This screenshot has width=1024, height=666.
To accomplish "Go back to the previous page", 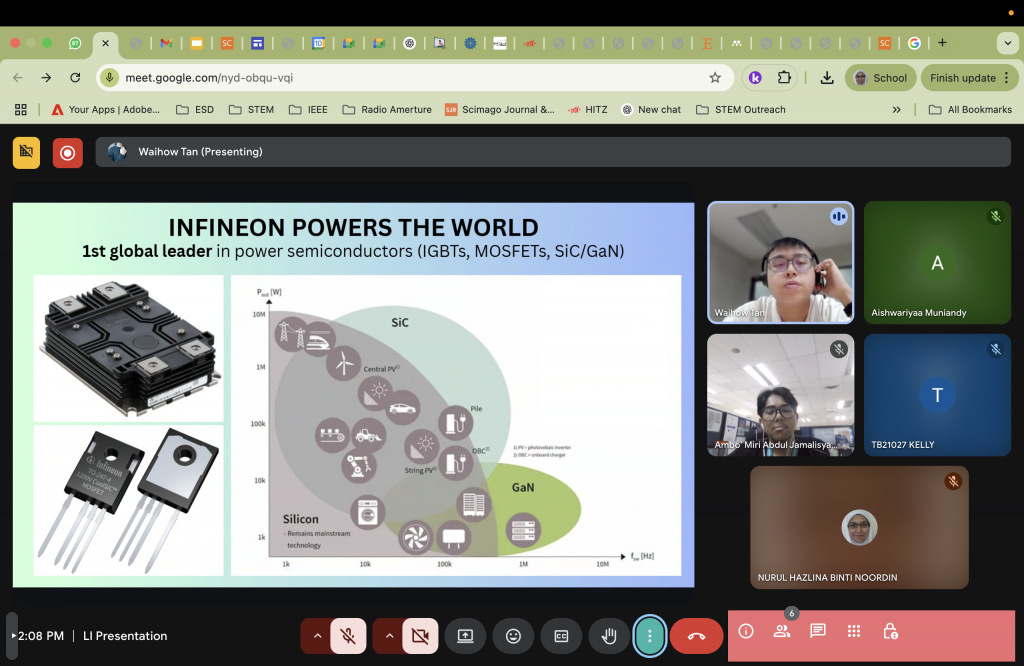I will tap(18, 78).
